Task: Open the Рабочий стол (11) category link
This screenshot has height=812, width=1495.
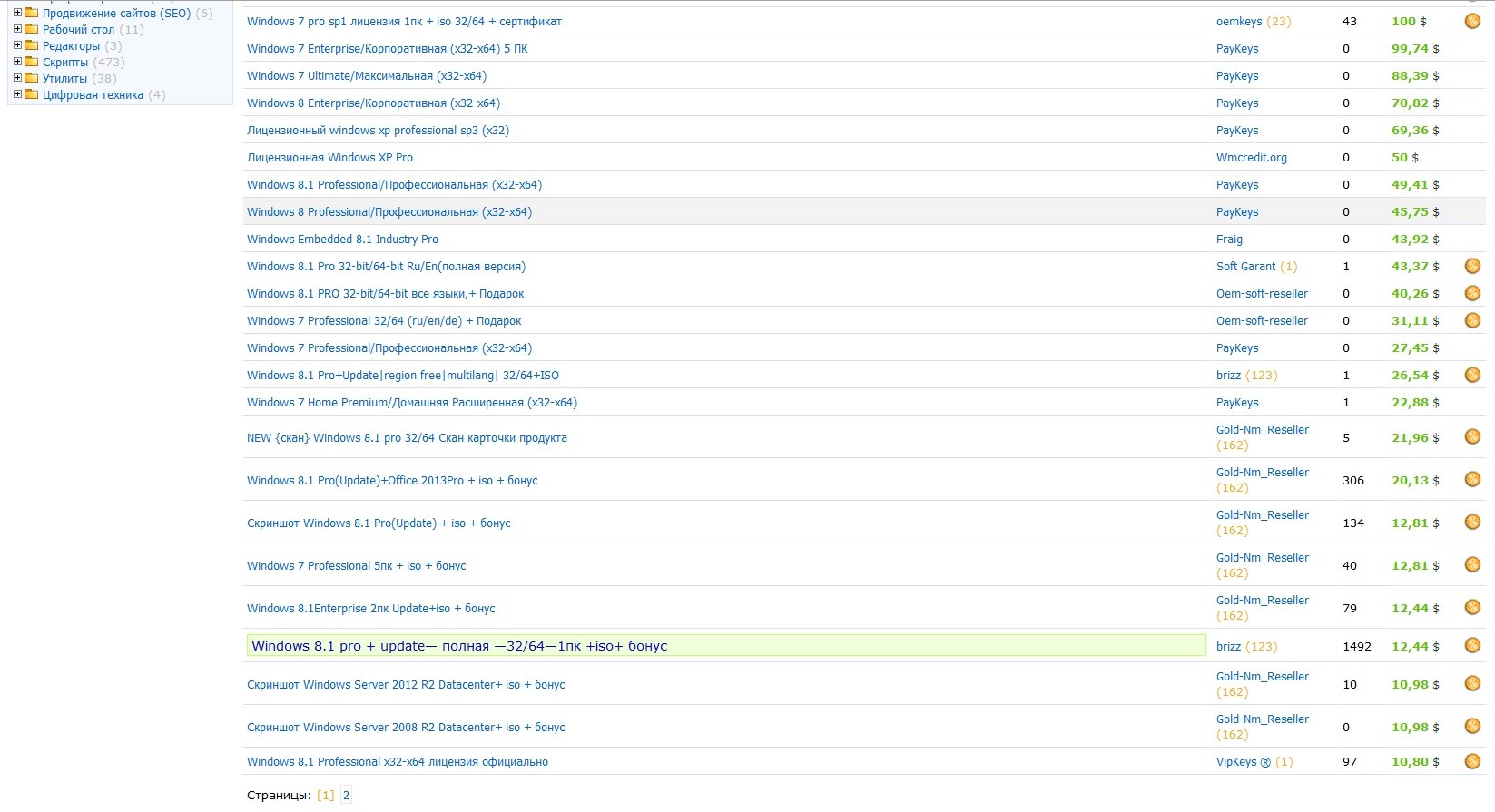Action: click(x=79, y=30)
